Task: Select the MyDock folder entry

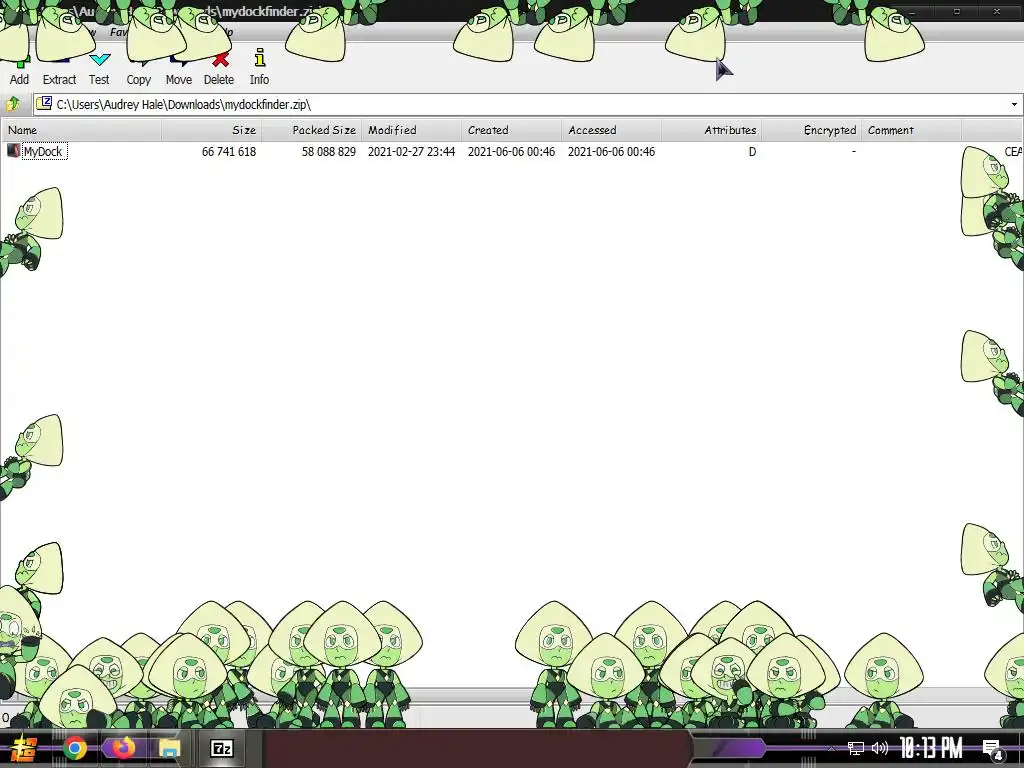Action: point(44,152)
